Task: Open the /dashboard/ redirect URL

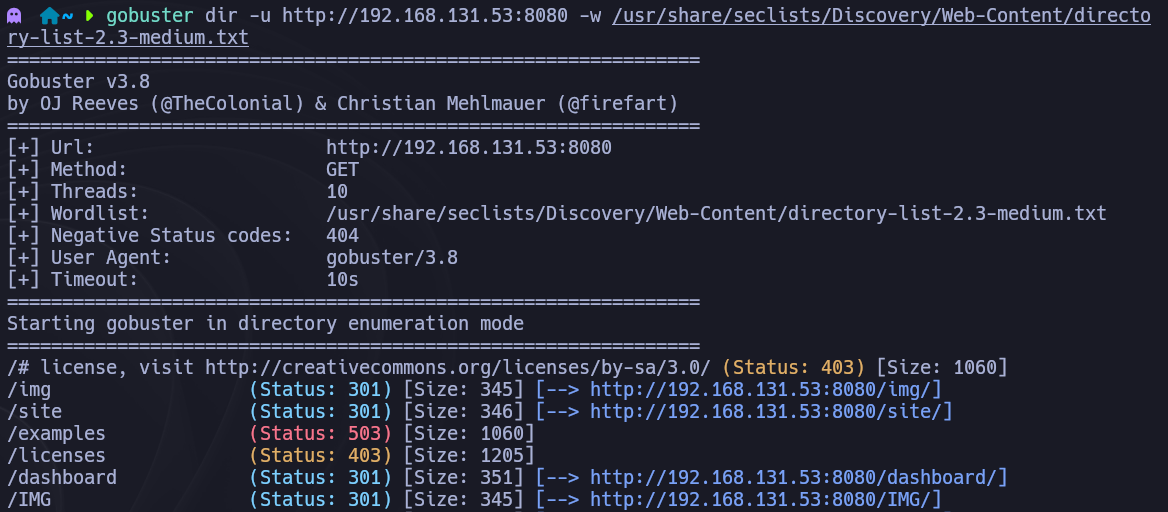Action: 799,478
